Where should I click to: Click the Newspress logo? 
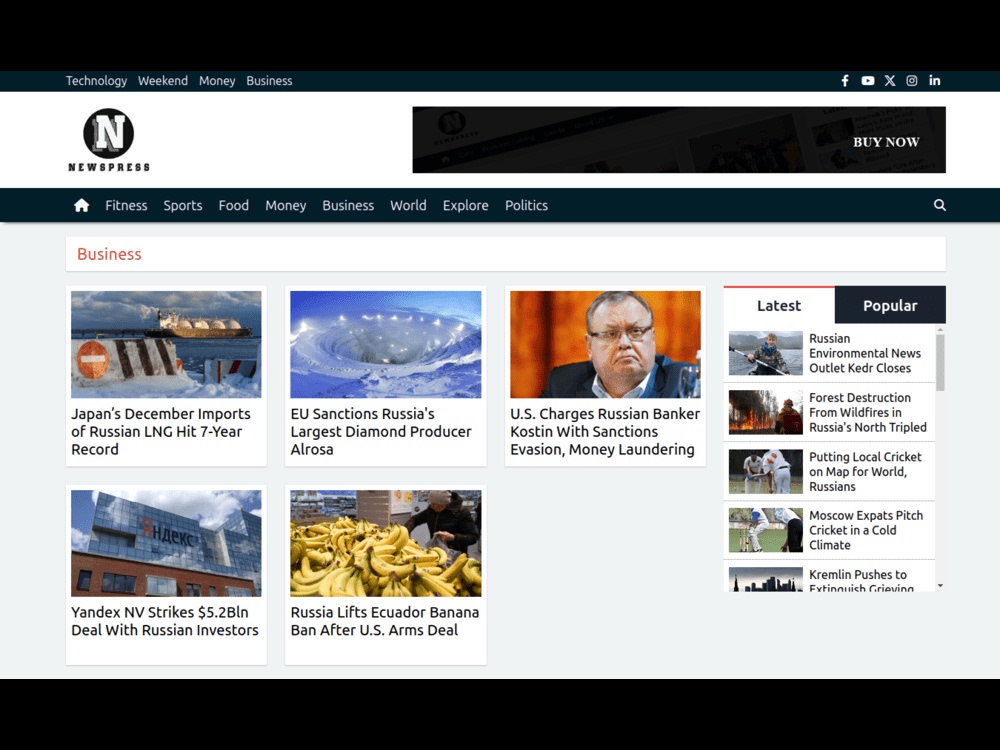(x=109, y=140)
